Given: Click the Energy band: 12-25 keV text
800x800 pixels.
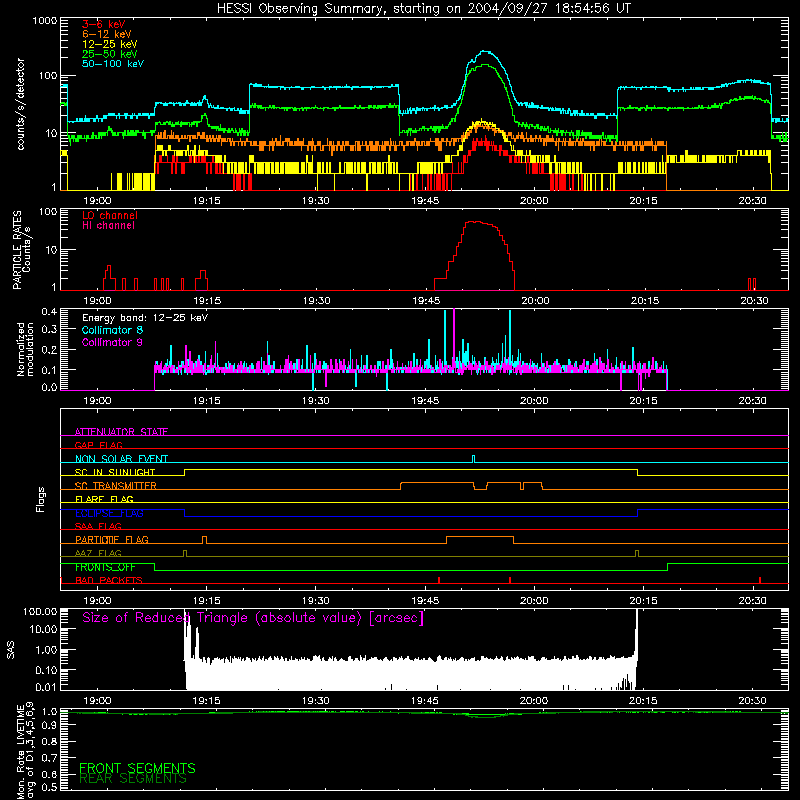Looking at the screenshot, I should click(x=145, y=318).
